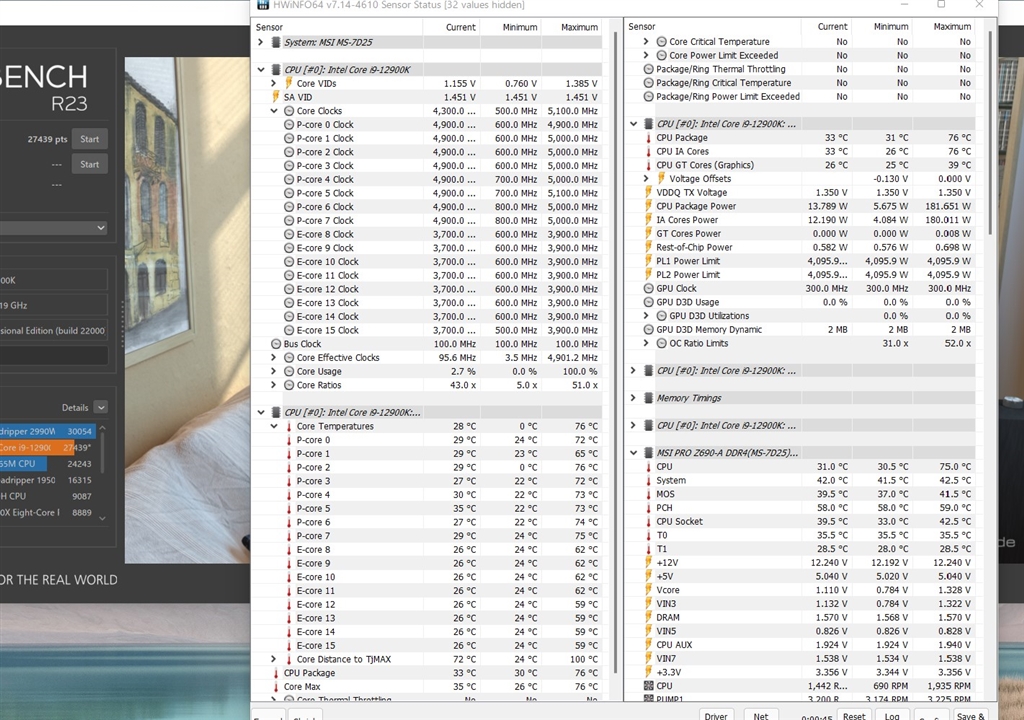Click the lightning icon of CPU Package Power
Viewport: 1024px width, 720px height.
click(648, 206)
